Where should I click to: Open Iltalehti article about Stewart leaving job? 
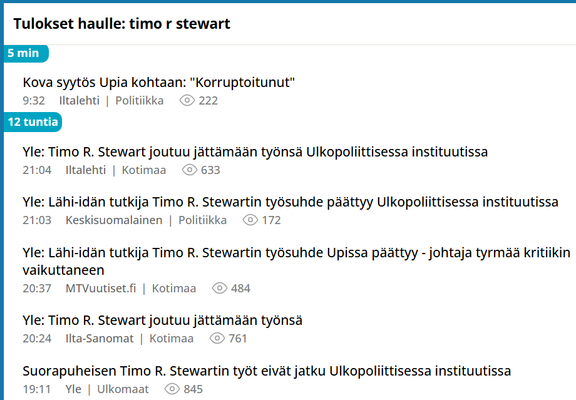(255, 152)
